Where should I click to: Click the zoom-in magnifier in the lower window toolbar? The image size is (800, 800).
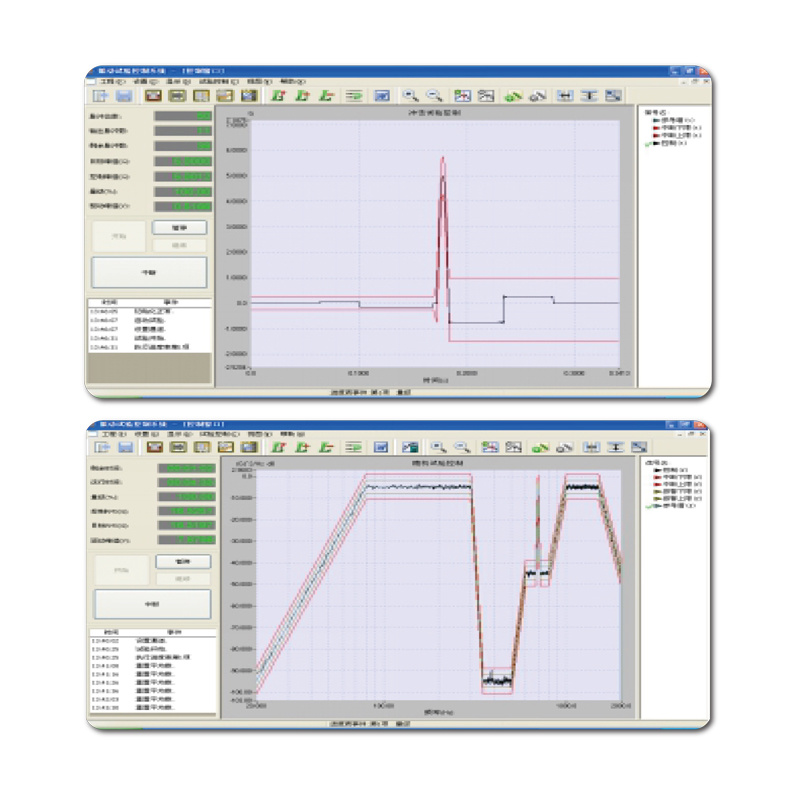tap(438, 447)
